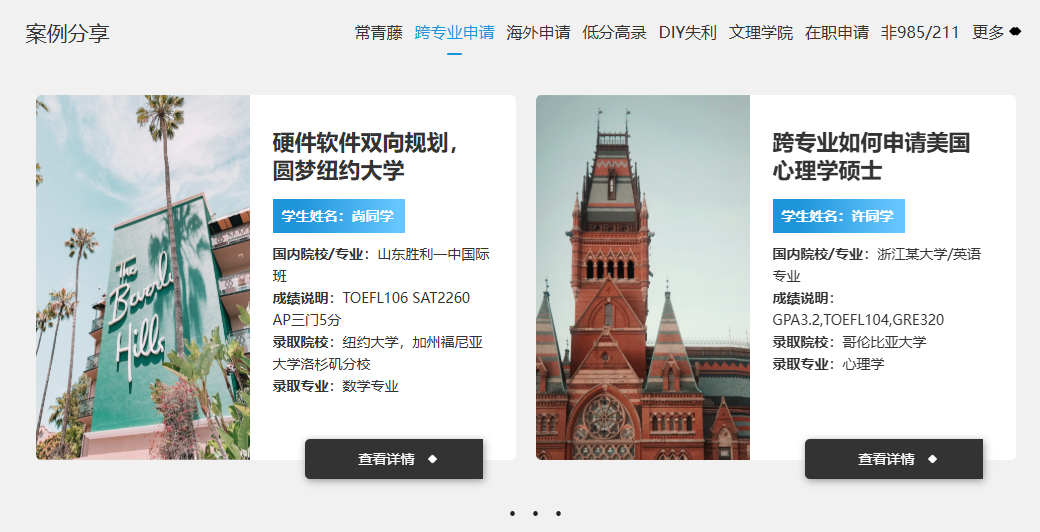Select the middle carousel pagination dot

[535, 514]
